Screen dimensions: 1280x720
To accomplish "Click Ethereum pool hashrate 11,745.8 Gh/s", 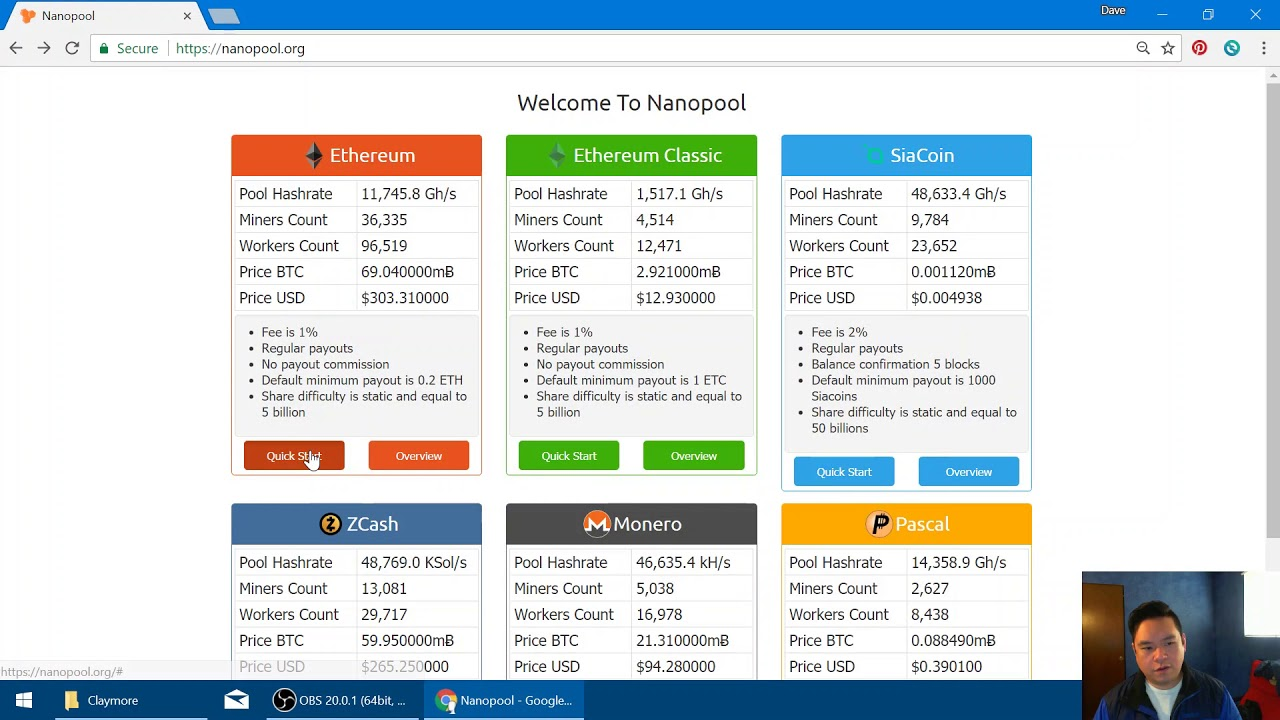I will (x=408, y=194).
